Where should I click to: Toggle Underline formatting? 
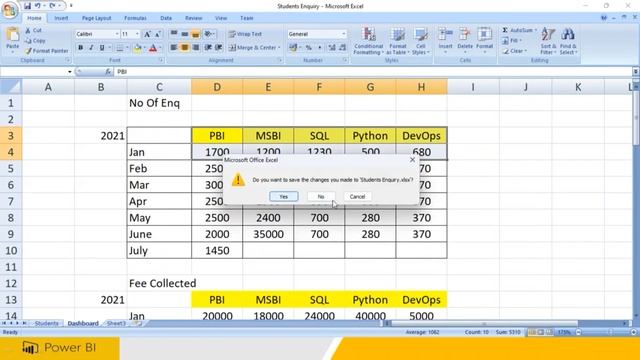point(102,48)
